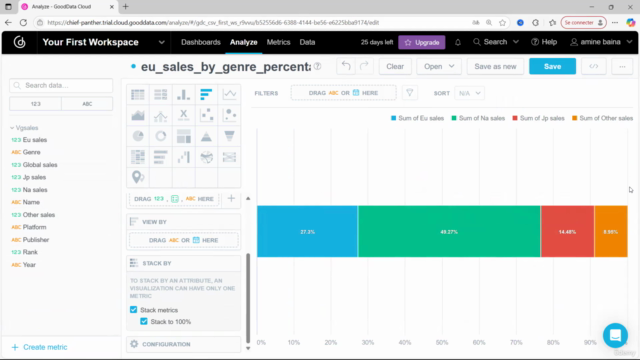The height and width of the screenshot is (360, 640).
Task: Select the Scatter plot visualization
Action: pyautogui.click(x=207, y=116)
